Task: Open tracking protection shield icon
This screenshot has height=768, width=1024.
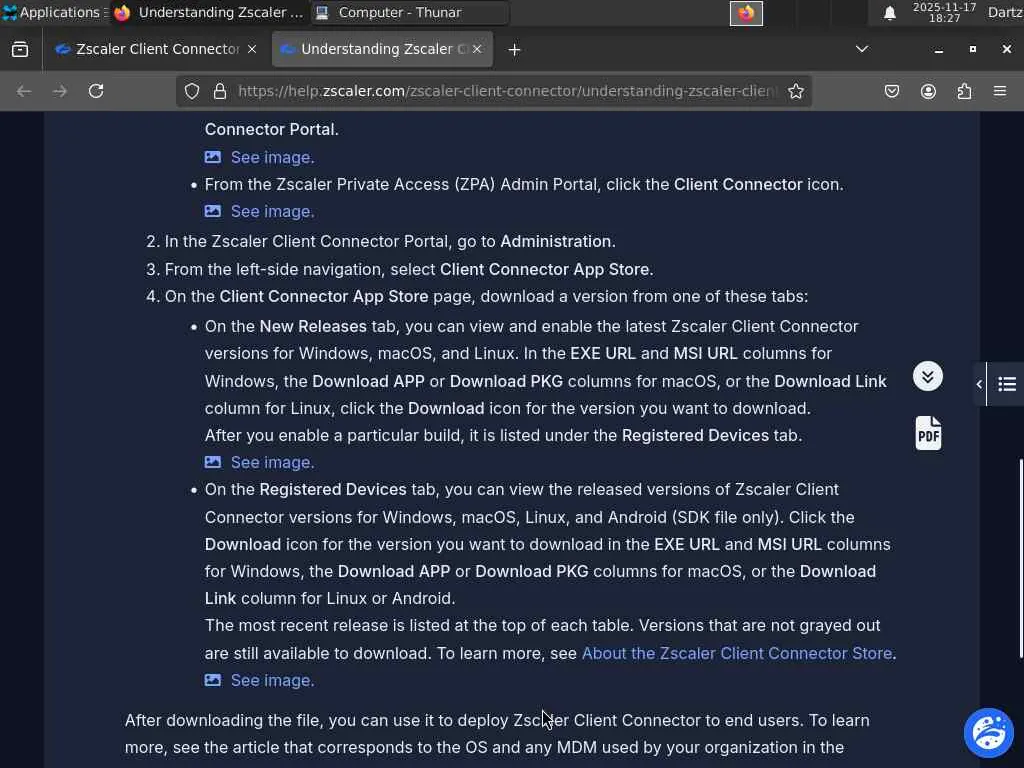Action: tap(192, 91)
